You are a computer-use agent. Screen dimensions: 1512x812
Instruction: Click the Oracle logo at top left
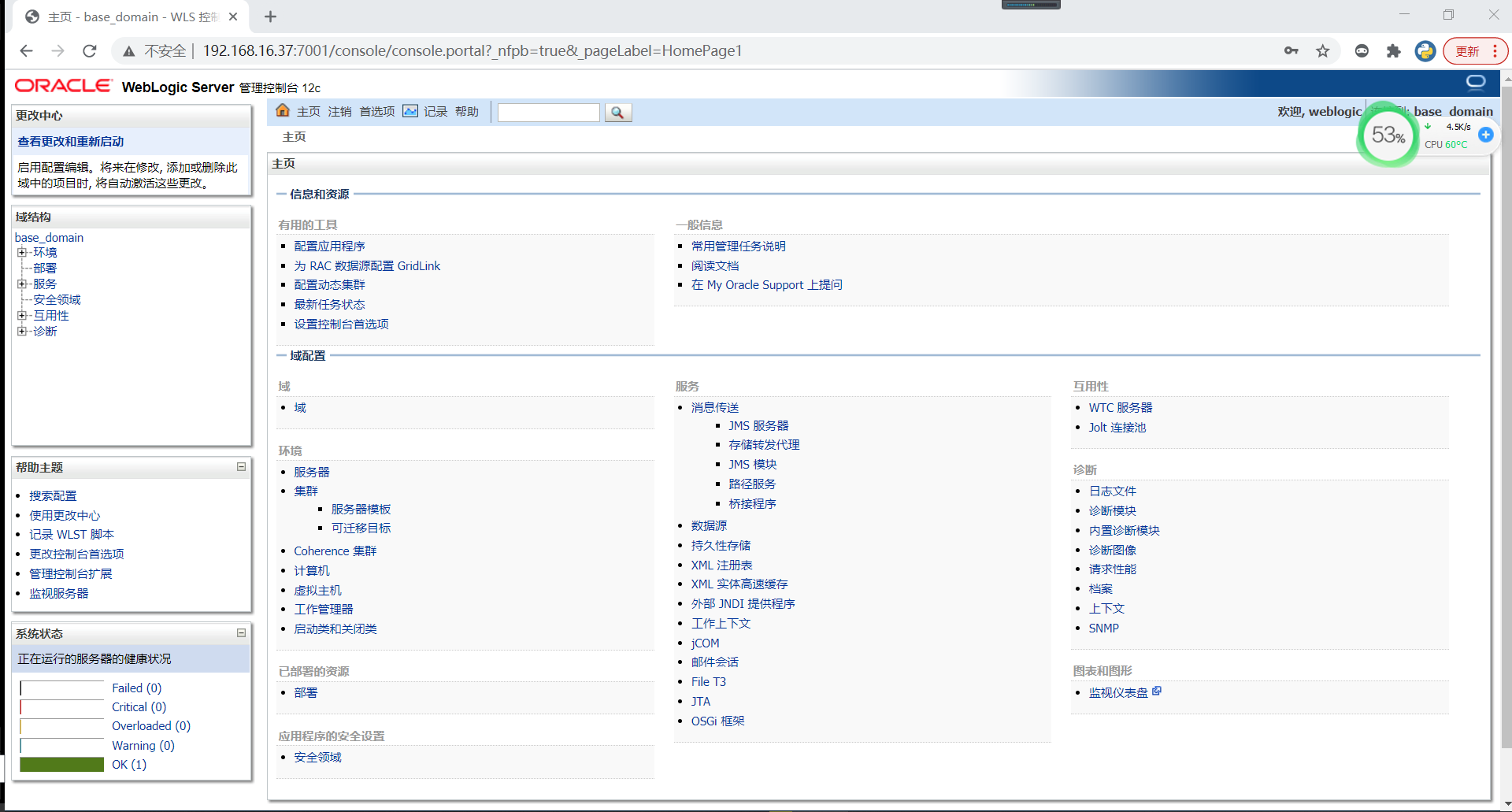[x=64, y=85]
